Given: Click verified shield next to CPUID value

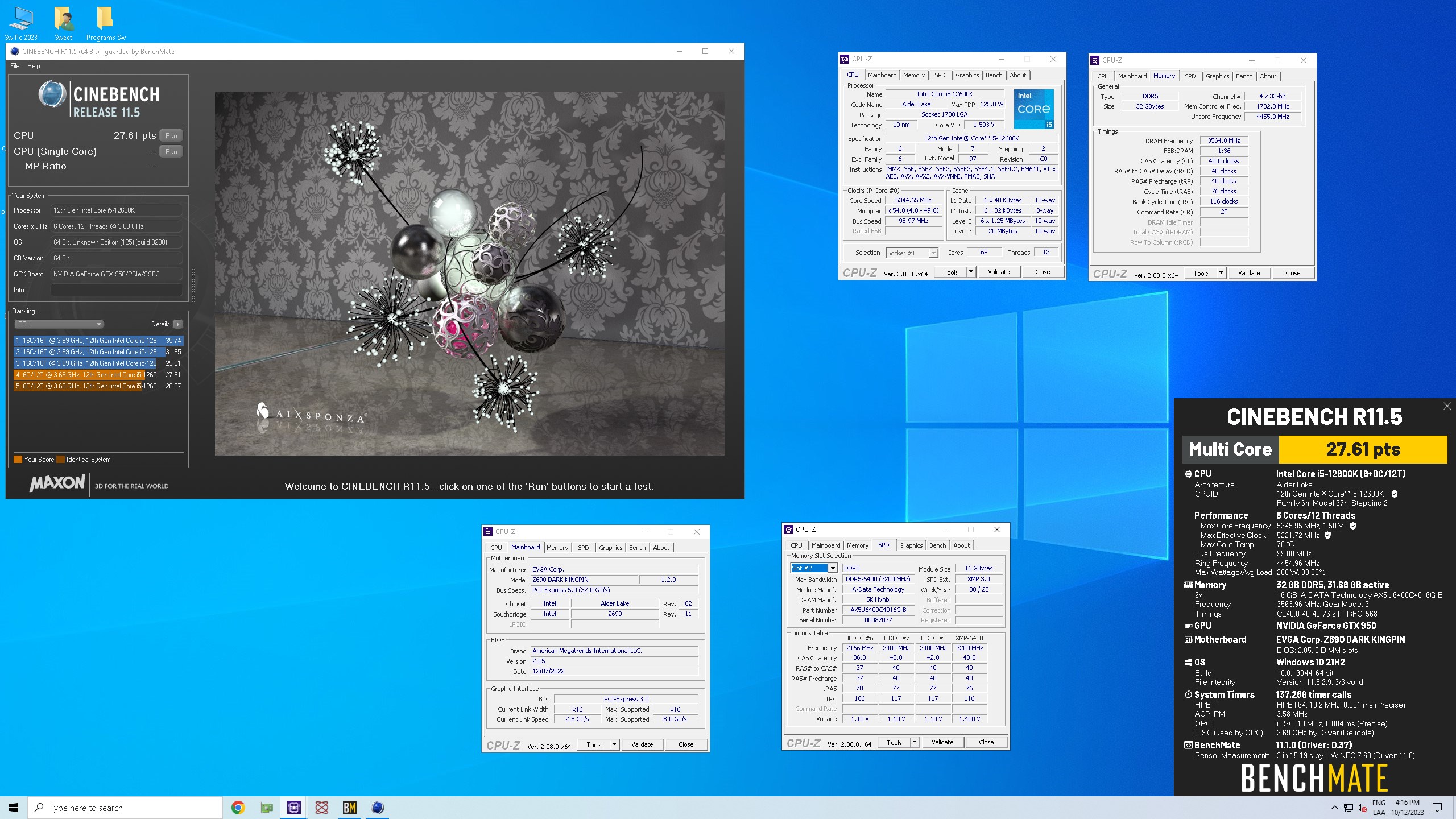Looking at the screenshot, I should [x=1395, y=494].
